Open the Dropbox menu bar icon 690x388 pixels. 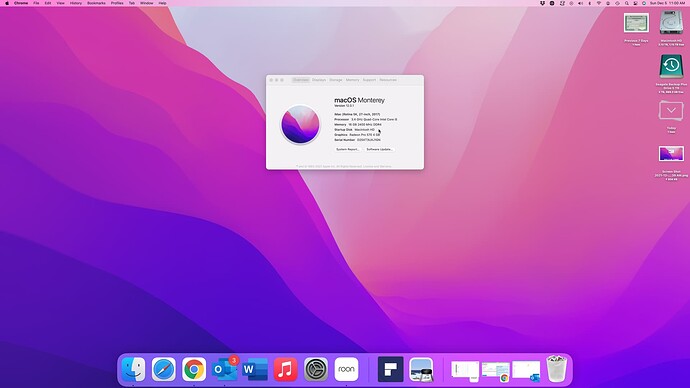(x=542, y=3)
